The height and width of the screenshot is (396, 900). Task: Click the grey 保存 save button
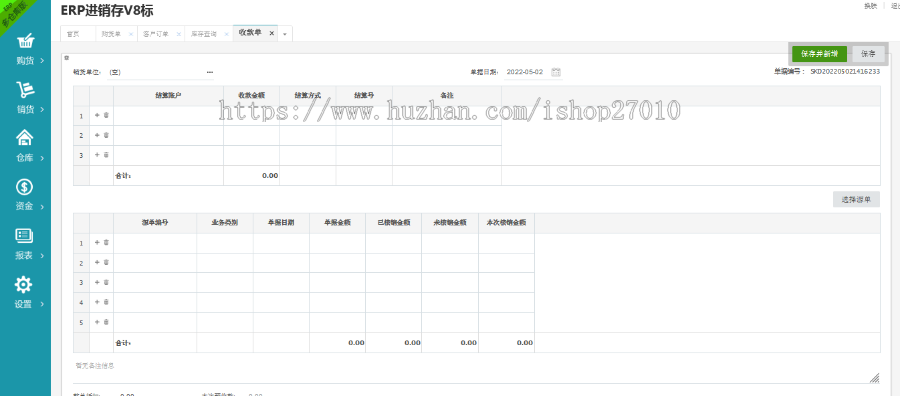(868, 54)
